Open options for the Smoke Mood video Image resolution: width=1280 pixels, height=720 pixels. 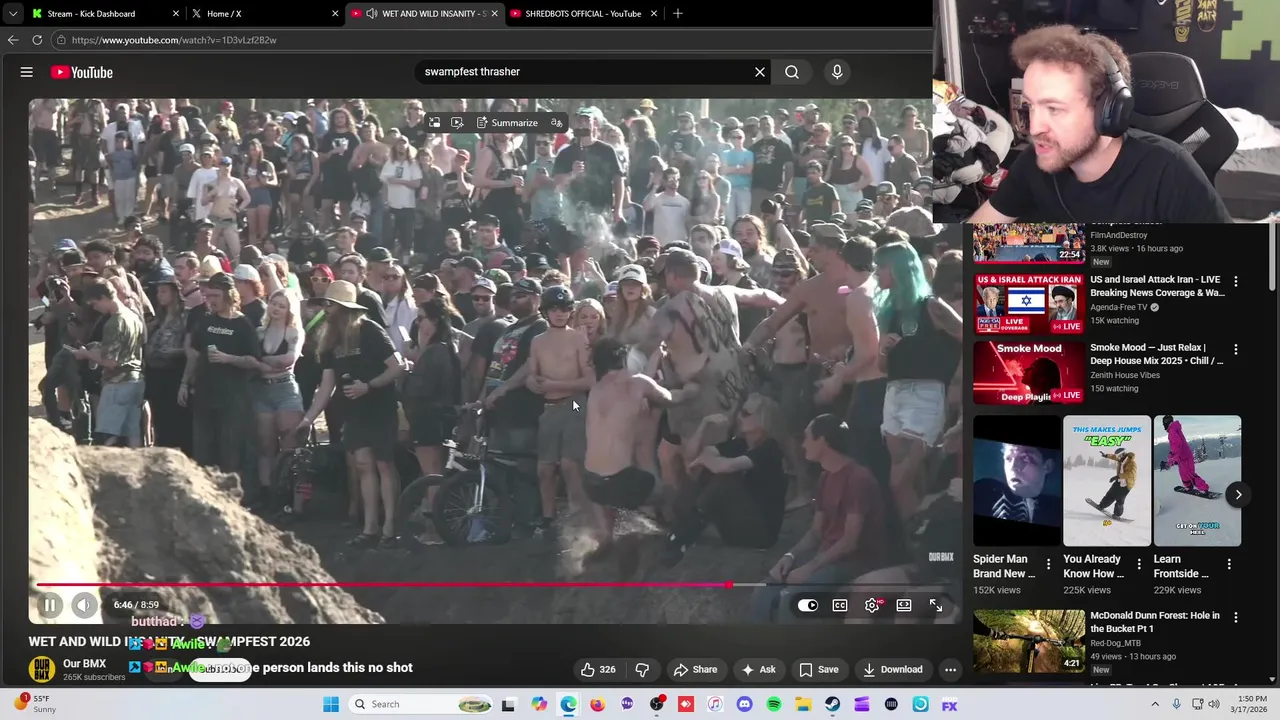tap(1236, 350)
